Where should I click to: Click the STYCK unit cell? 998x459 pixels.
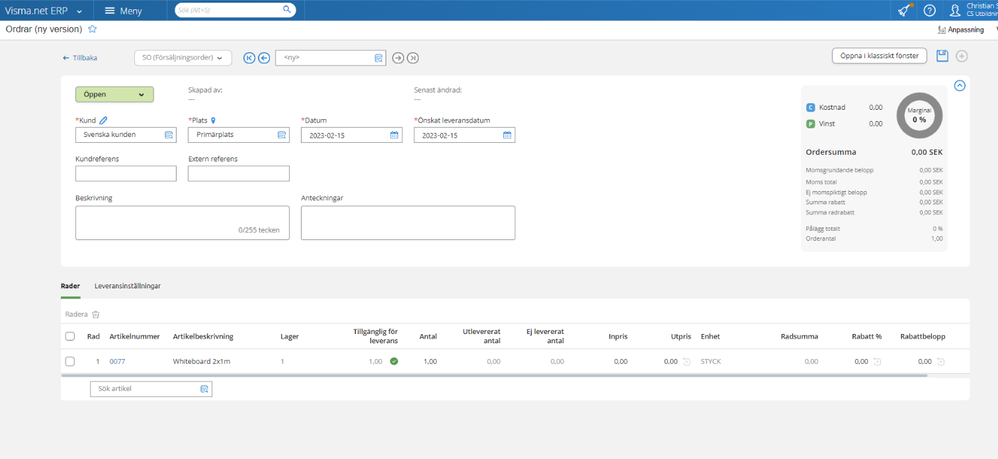(x=711, y=362)
